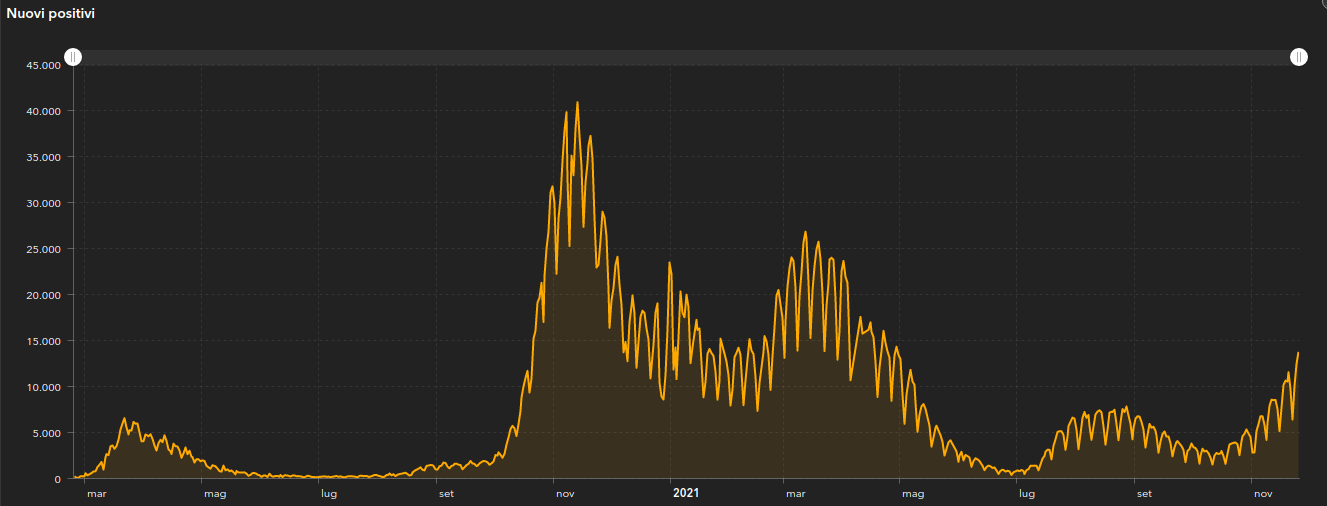Click the first 'lug' label on the time axis
The image size is (1327, 506).
pos(328,493)
